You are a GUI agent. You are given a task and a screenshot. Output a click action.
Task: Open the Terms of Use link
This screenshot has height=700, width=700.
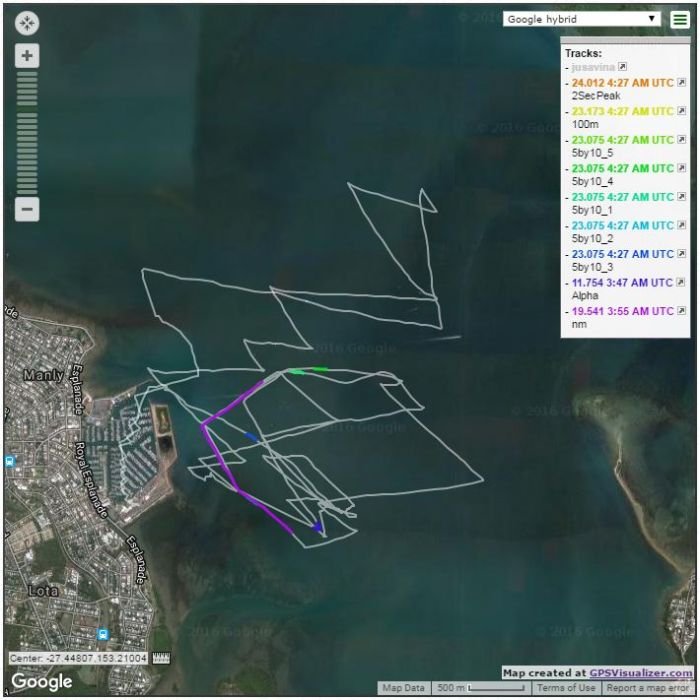pyautogui.click(x=566, y=688)
